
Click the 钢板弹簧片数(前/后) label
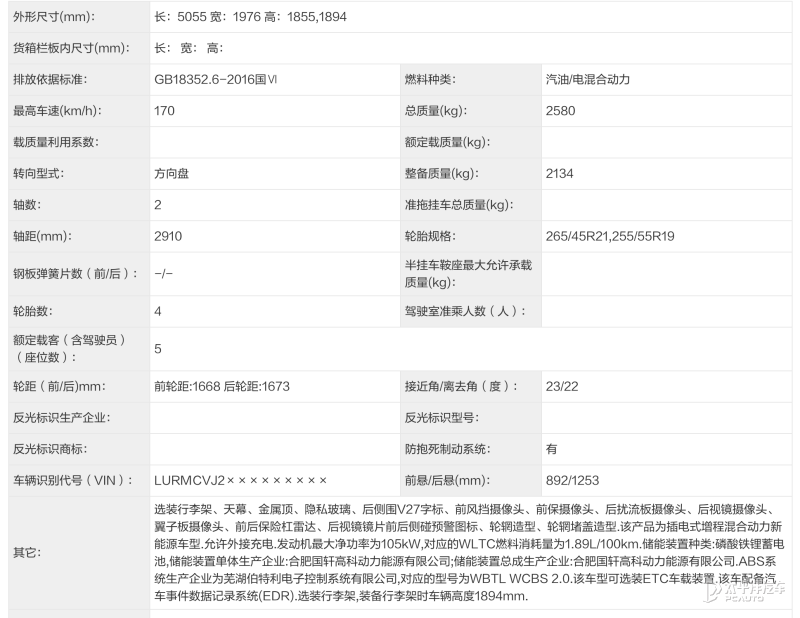(x=75, y=274)
